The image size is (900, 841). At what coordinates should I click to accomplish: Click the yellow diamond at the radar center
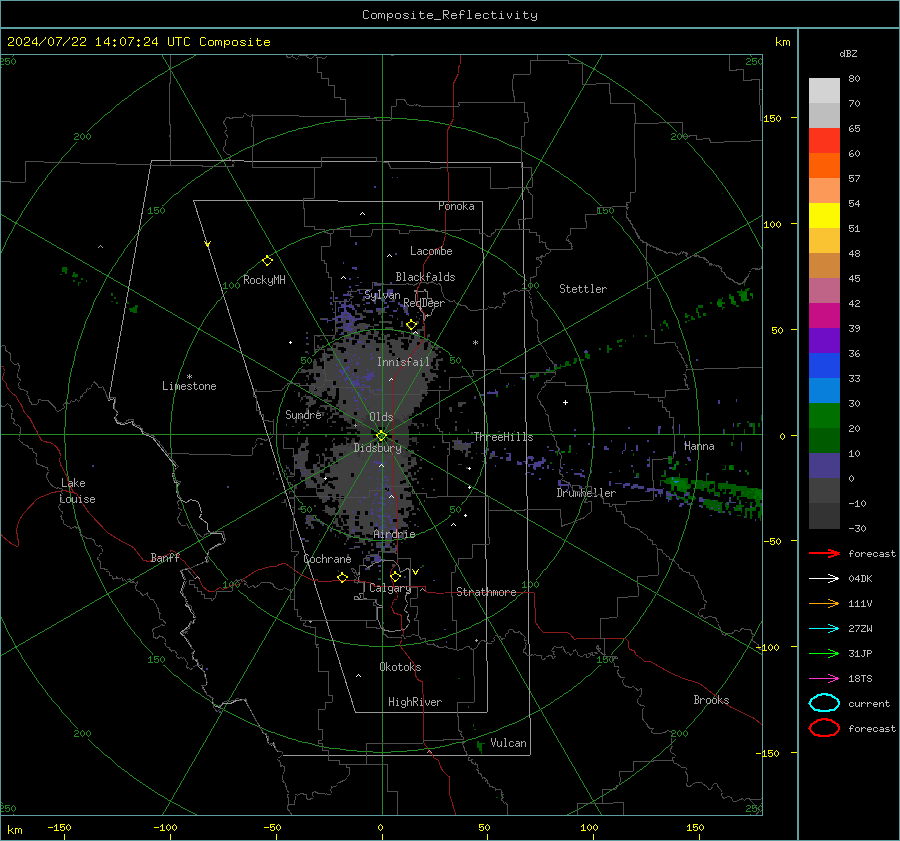382,436
